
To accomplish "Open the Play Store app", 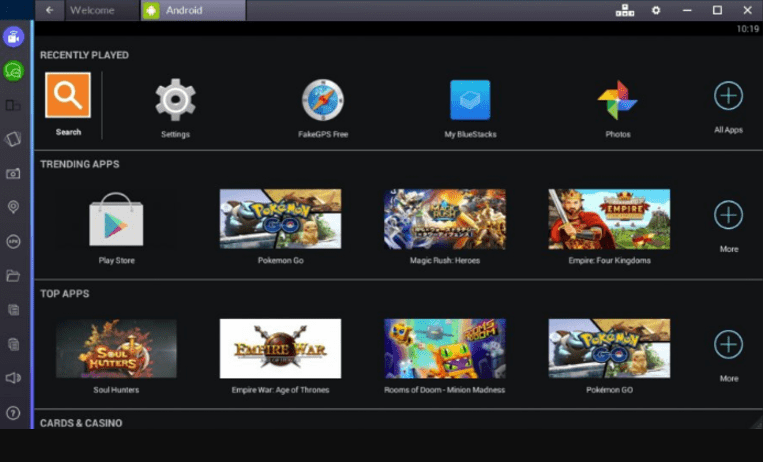I will [x=116, y=220].
